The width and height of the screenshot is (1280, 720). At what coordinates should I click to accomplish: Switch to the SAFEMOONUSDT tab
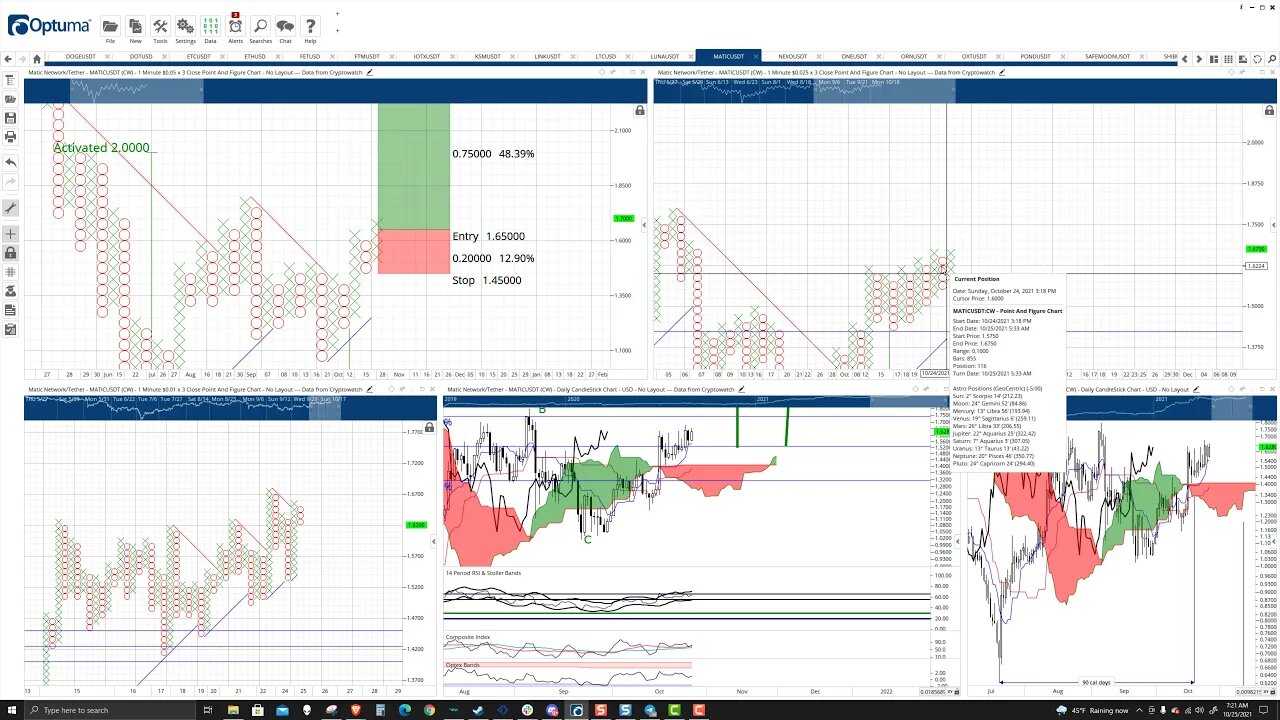coord(1108,57)
